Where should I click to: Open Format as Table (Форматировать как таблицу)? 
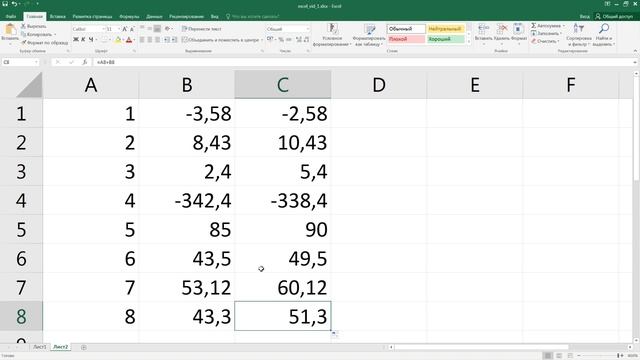point(369,34)
